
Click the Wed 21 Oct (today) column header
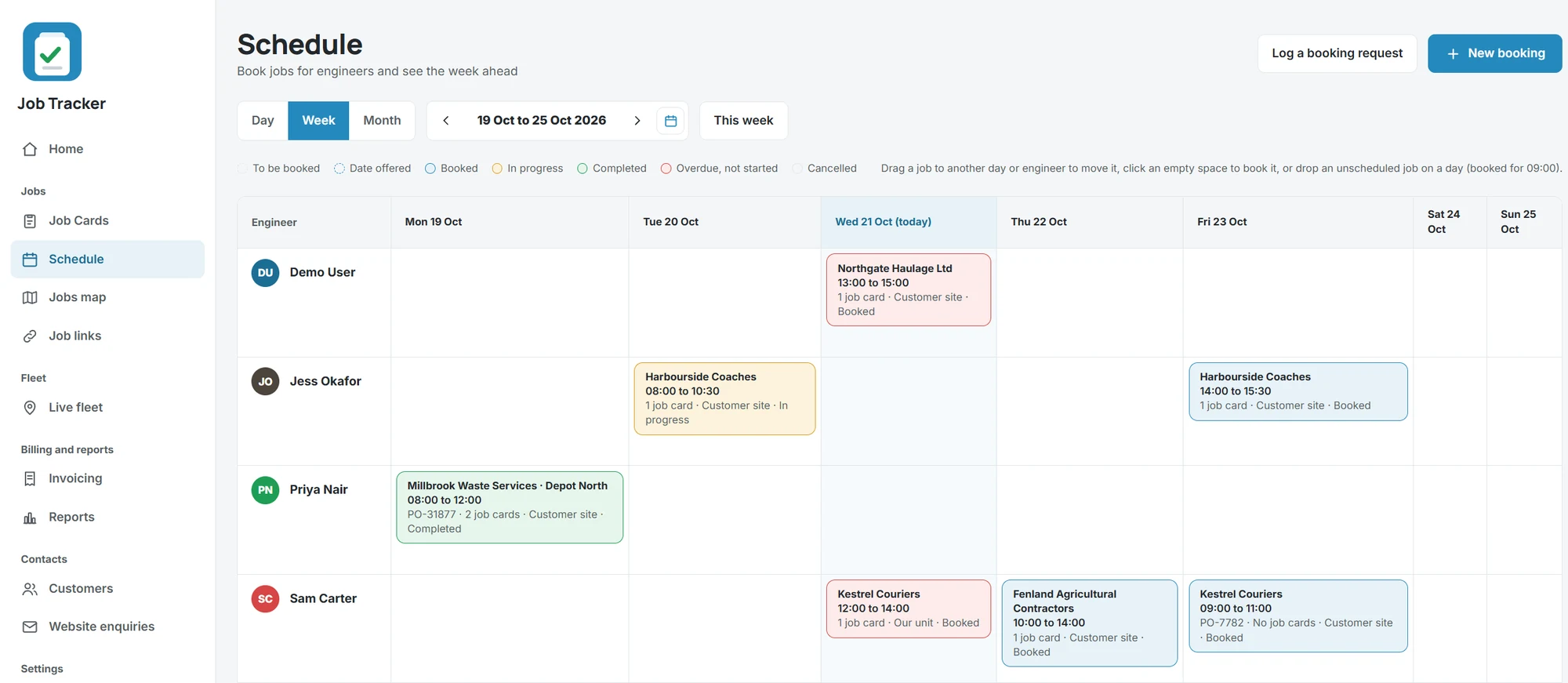pyautogui.click(x=909, y=222)
